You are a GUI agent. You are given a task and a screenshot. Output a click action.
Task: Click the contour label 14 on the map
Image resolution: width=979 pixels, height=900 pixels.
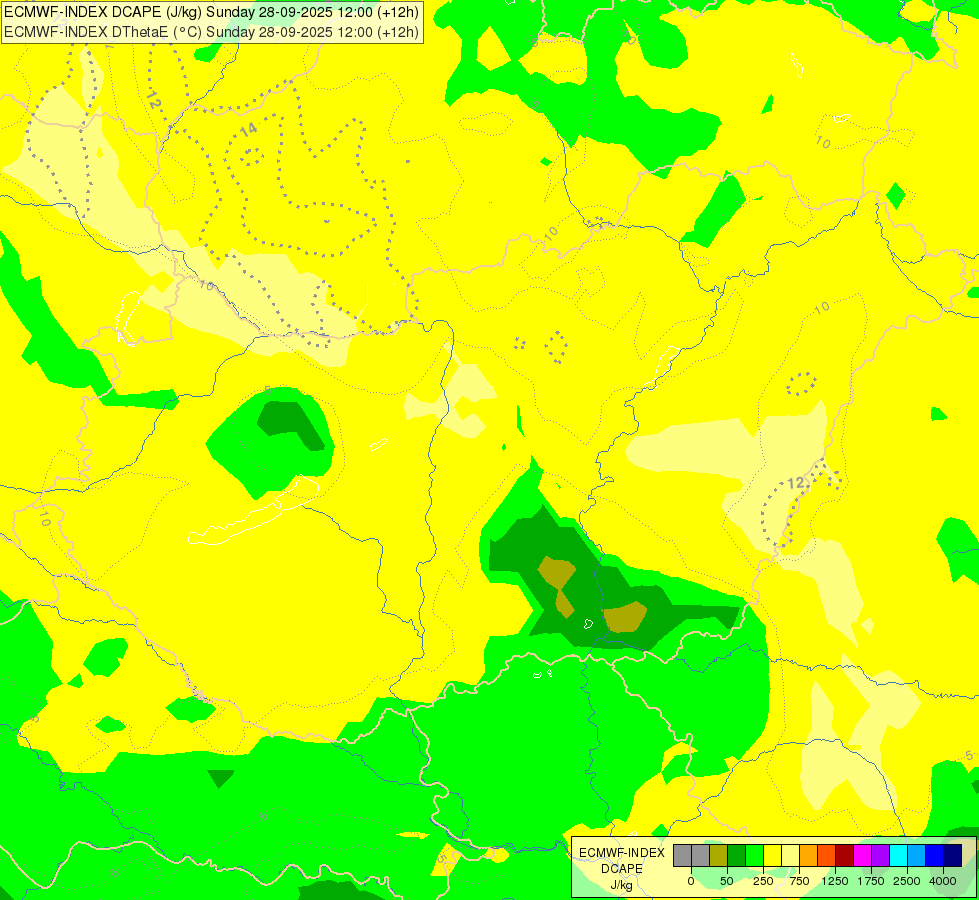[x=248, y=130]
